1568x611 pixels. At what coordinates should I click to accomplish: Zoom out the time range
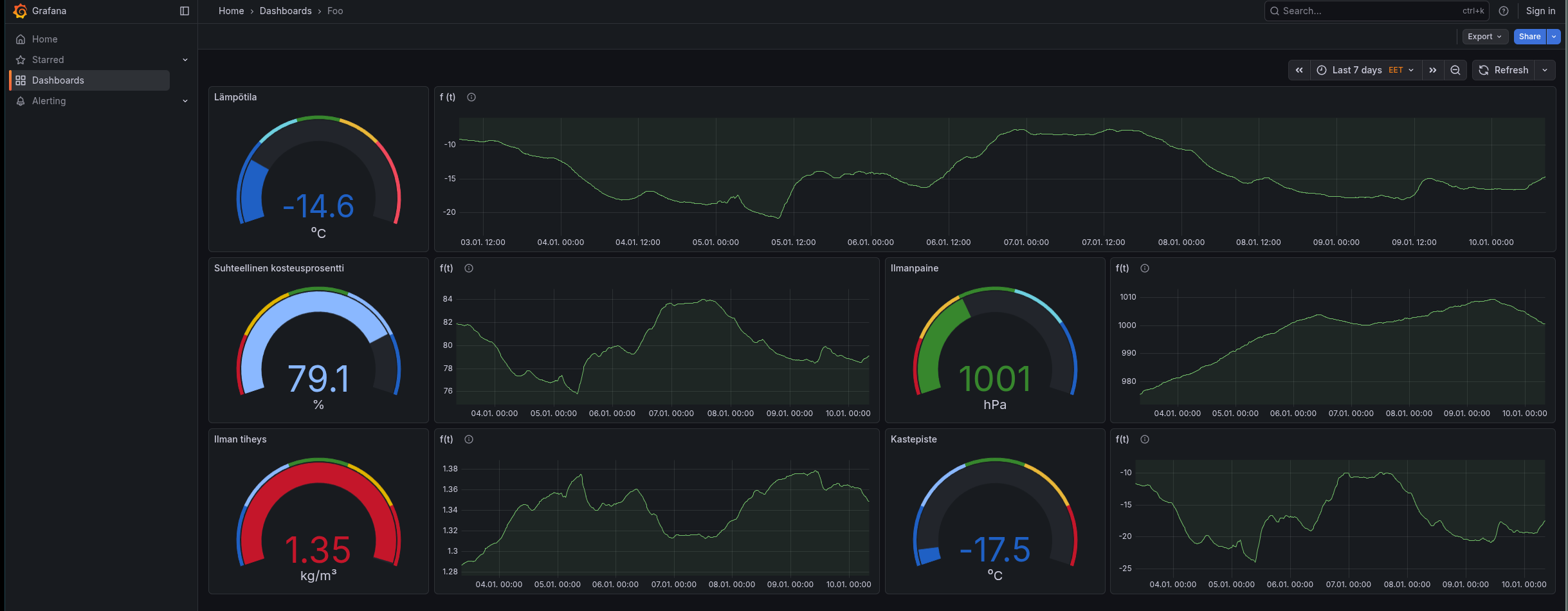[x=1455, y=70]
